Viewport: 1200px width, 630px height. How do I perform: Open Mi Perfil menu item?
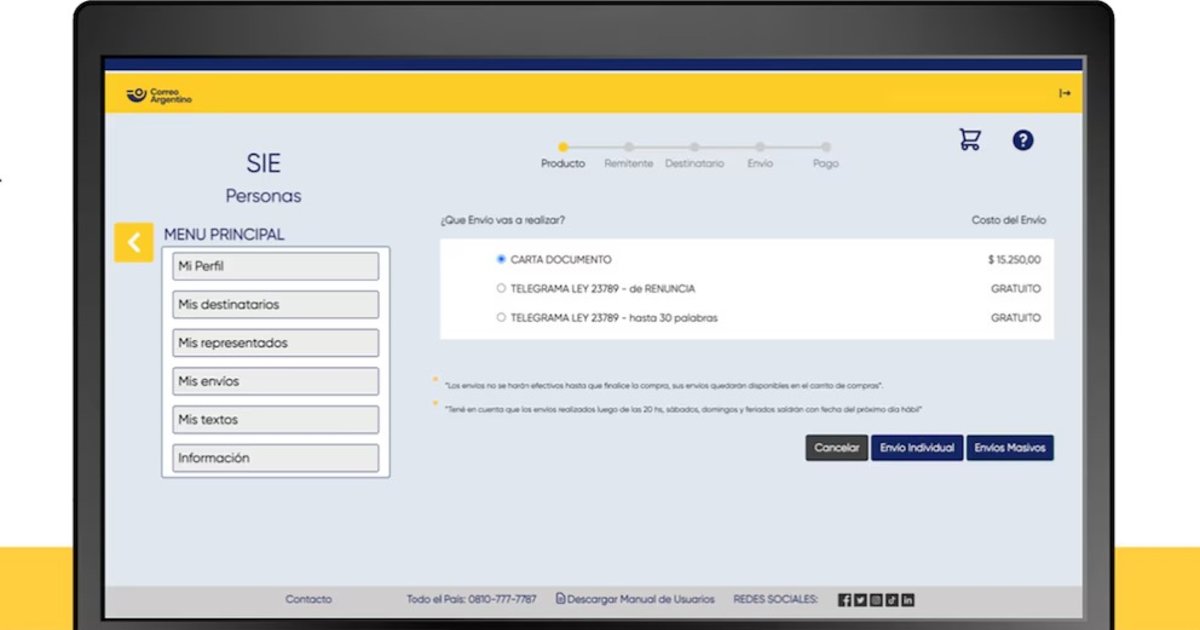click(276, 266)
